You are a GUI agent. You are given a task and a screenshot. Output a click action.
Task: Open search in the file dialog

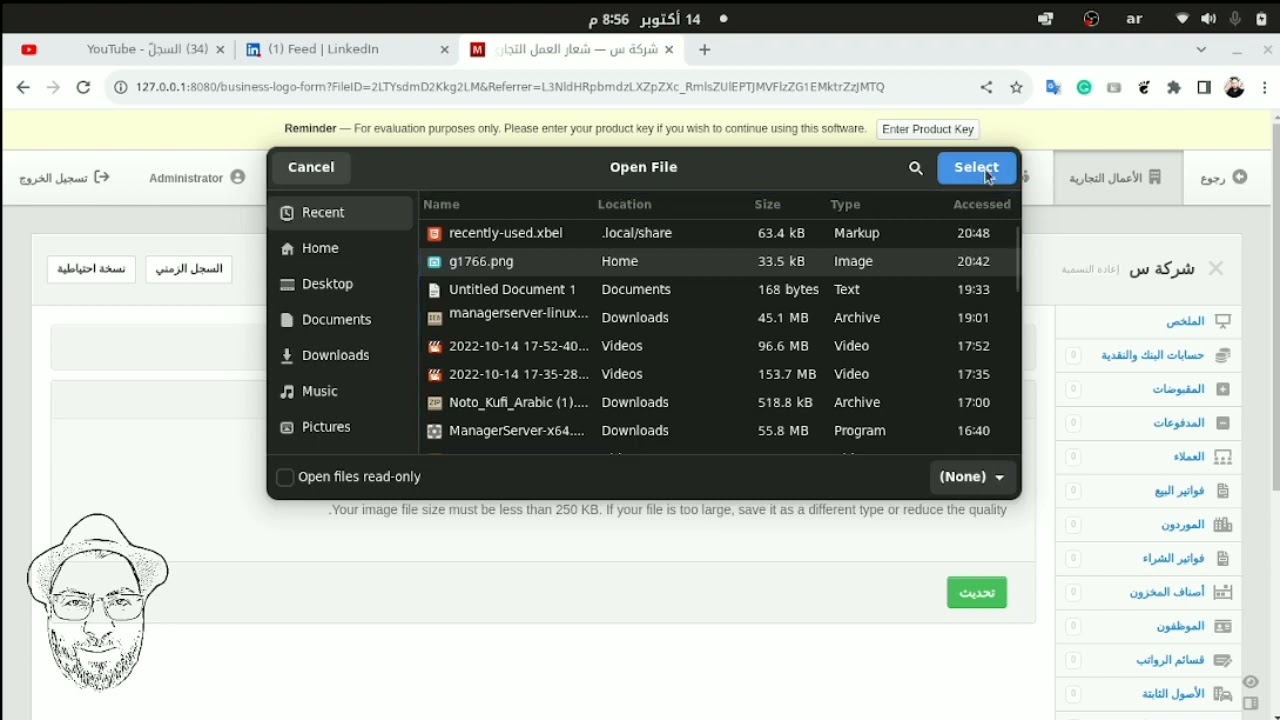coord(915,169)
